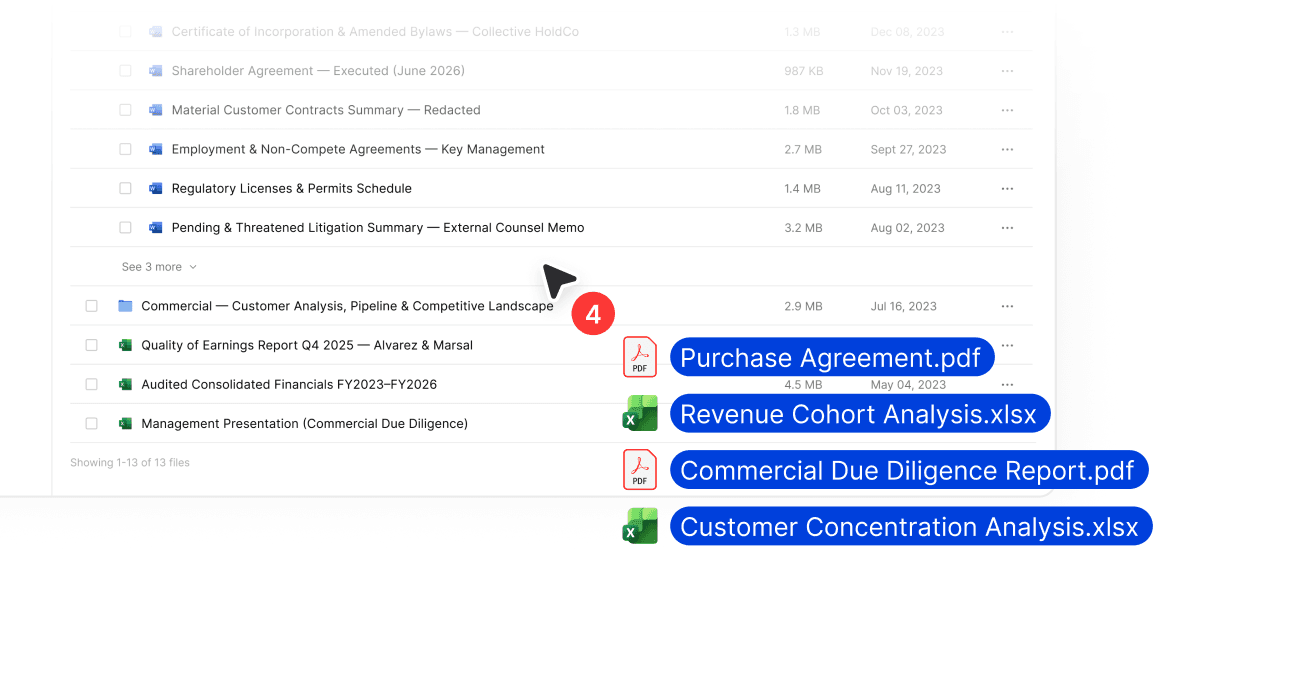Screen dimensions: 1306x680
Task: Open Shareholder Agreement — Executed (June 2026)
Action: (318, 71)
